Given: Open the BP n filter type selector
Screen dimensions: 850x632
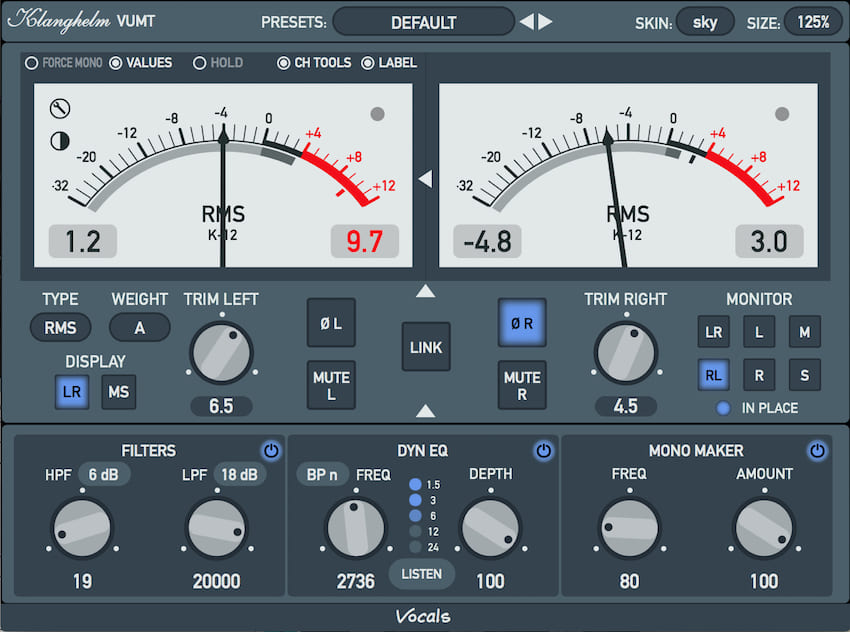Looking at the screenshot, I should point(322,475).
